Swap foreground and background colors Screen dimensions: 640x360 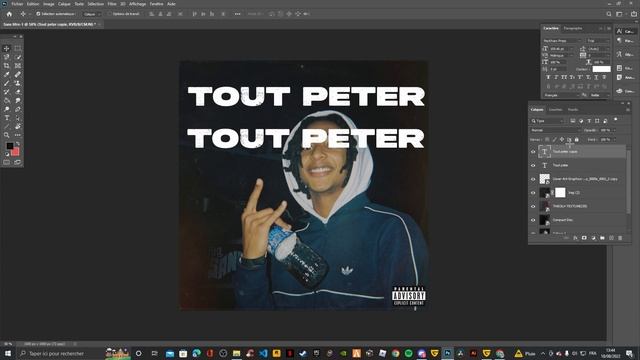(18, 144)
